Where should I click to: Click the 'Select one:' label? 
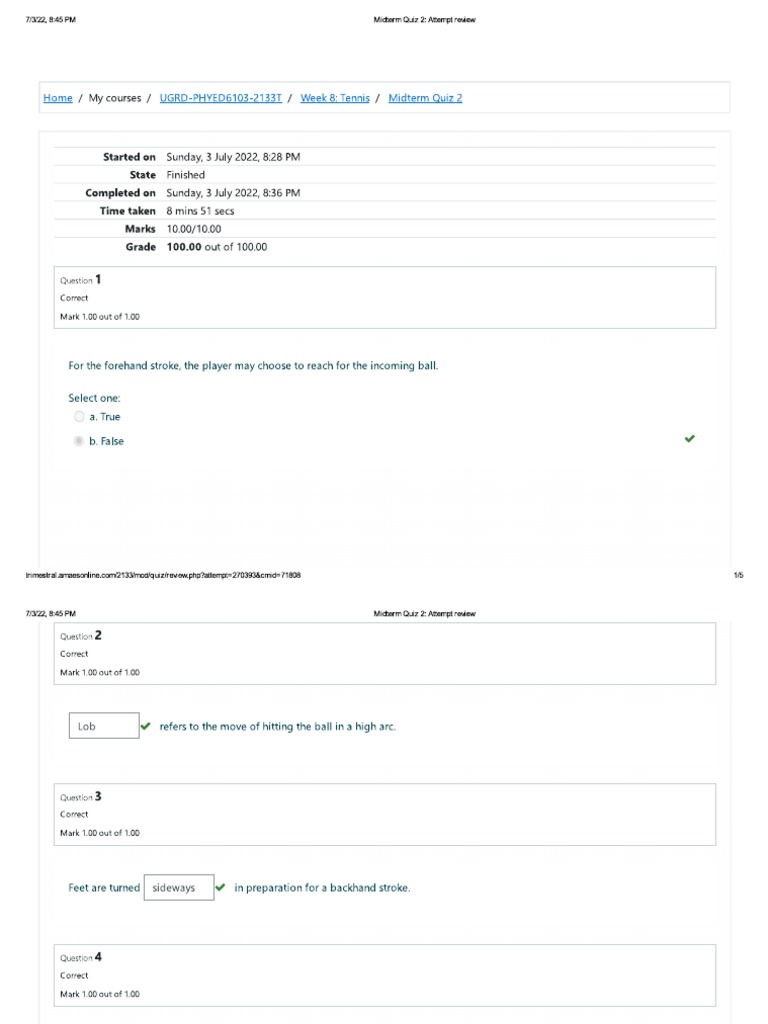94,398
